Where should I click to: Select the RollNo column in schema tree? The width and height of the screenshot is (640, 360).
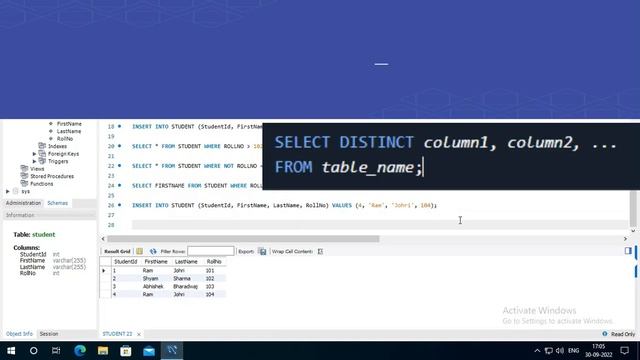(x=64, y=139)
